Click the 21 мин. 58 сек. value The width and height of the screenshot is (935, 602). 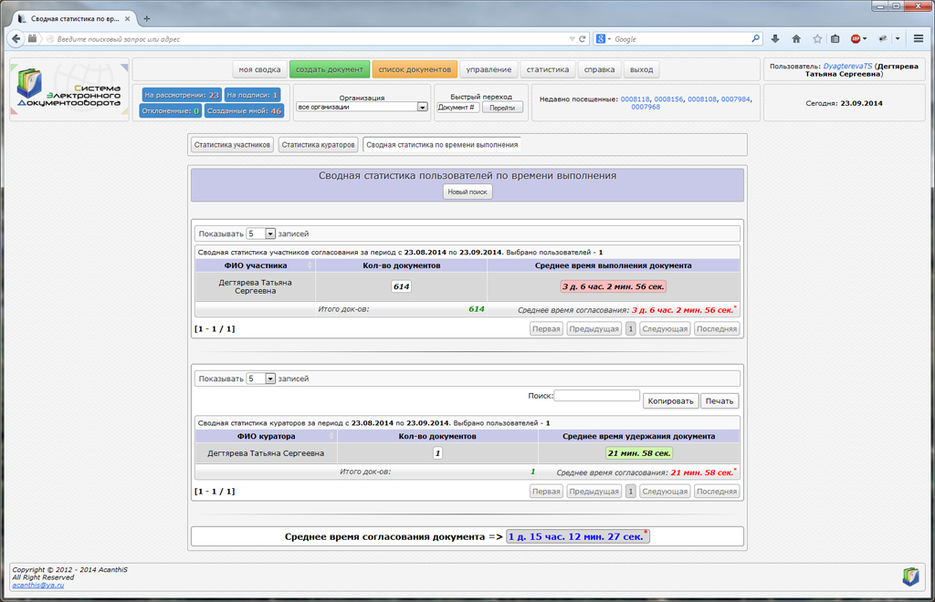(639, 454)
